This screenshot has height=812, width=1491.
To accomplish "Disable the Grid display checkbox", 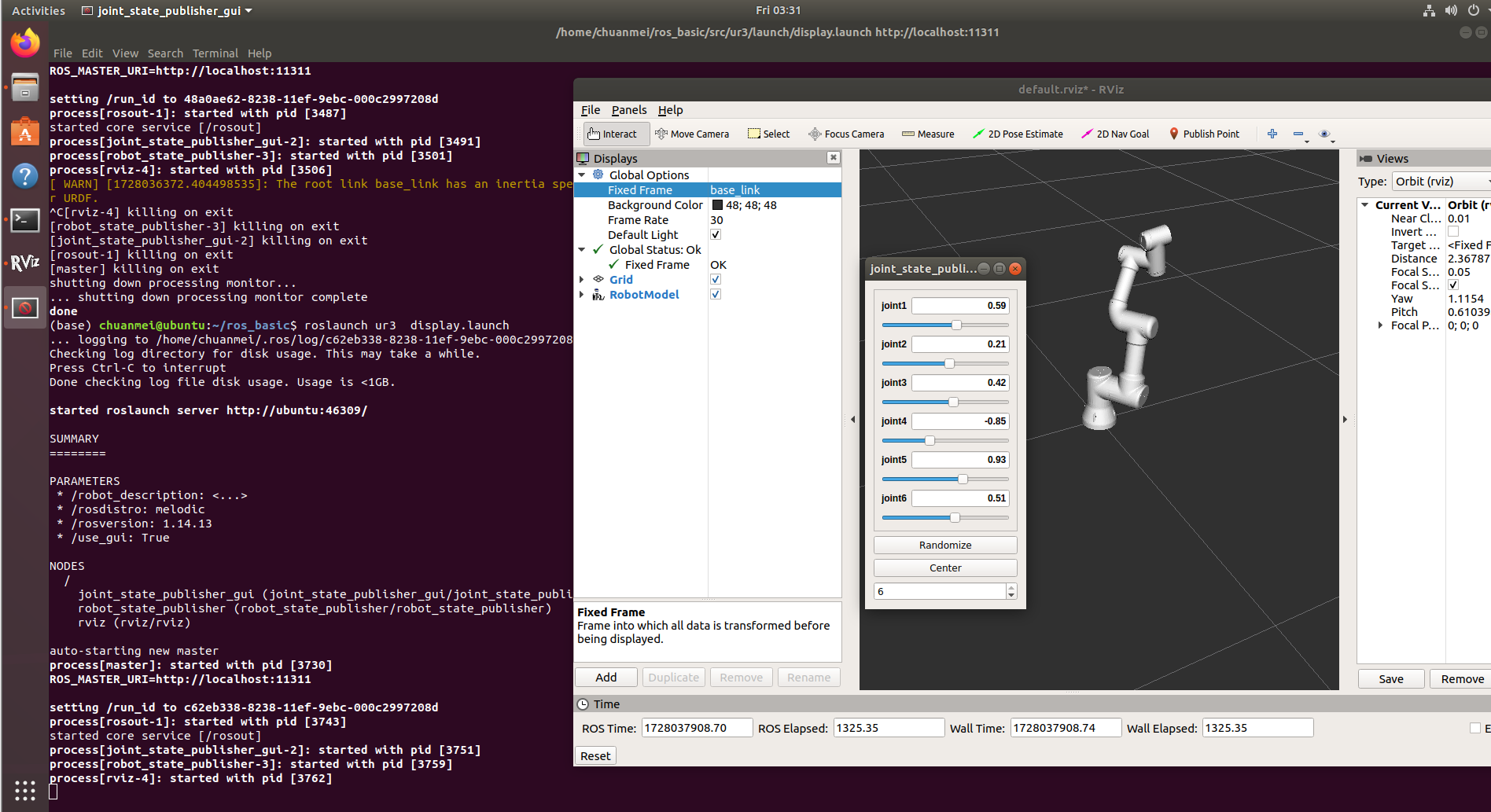I will (x=716, y=279).
